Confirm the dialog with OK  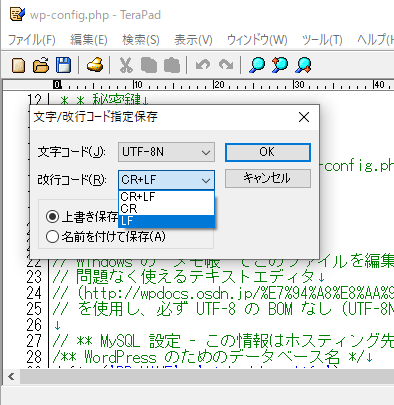pyautogui.click(x=268, y=152)
